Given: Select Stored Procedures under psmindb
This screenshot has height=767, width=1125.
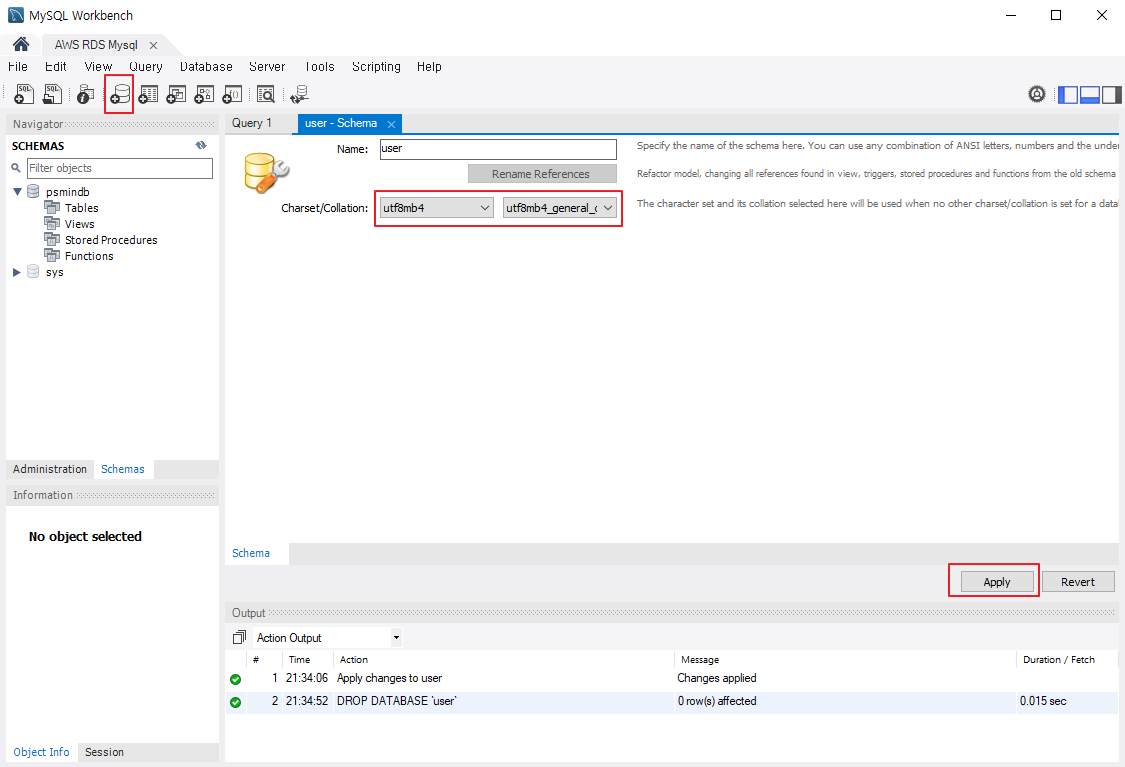Looking at the screenshot, I should 111,240.
